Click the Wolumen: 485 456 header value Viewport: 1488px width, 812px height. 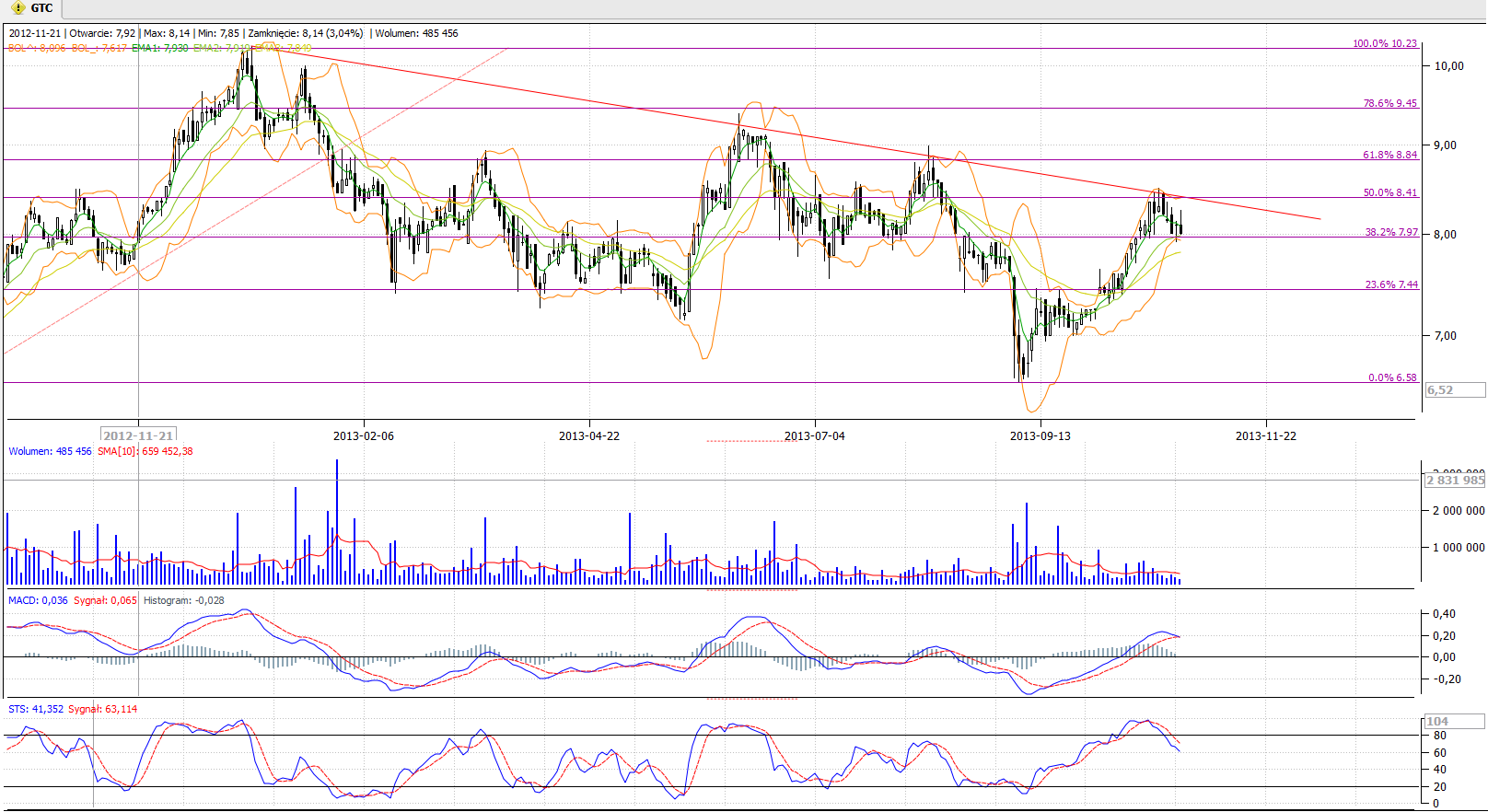point(416,33)
